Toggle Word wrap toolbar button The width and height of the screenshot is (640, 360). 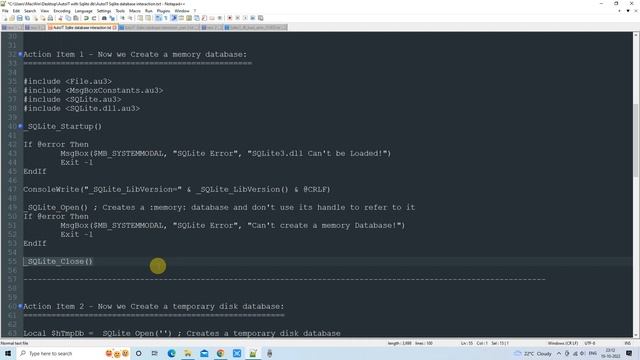pyautogui.click(x=158, y=18)
